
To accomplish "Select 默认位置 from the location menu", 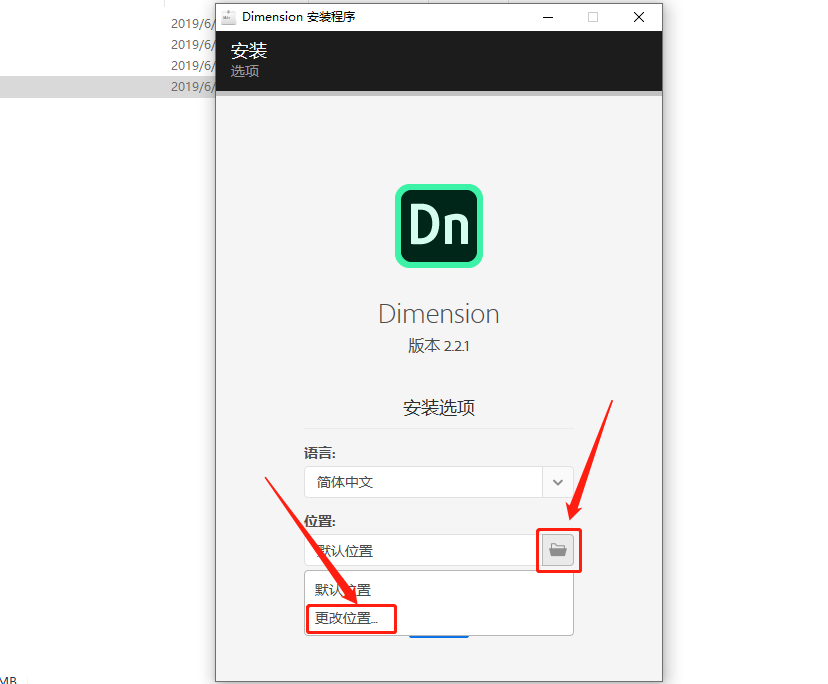I will (x=439, y=589).
